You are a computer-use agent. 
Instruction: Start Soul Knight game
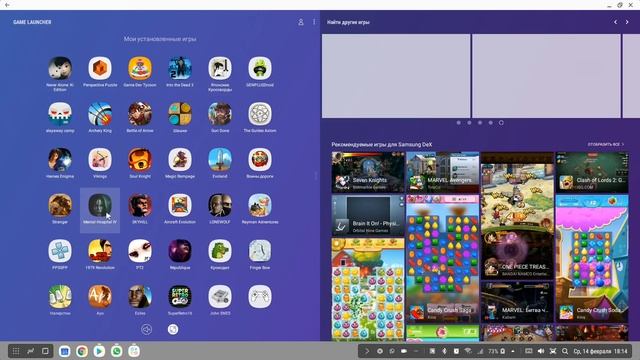[x=140, y=160]
